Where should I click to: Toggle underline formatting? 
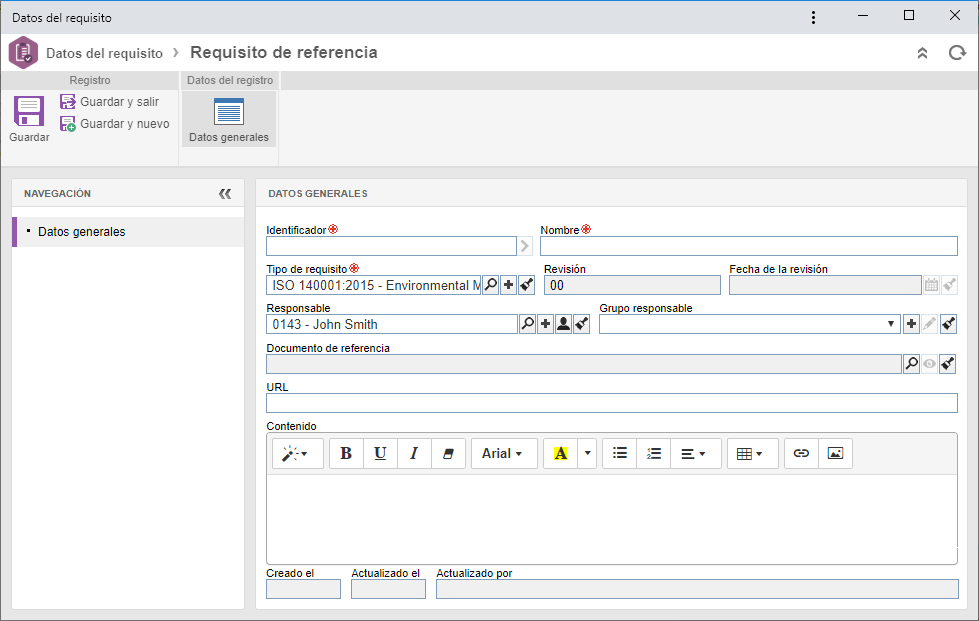coord(380,454)
